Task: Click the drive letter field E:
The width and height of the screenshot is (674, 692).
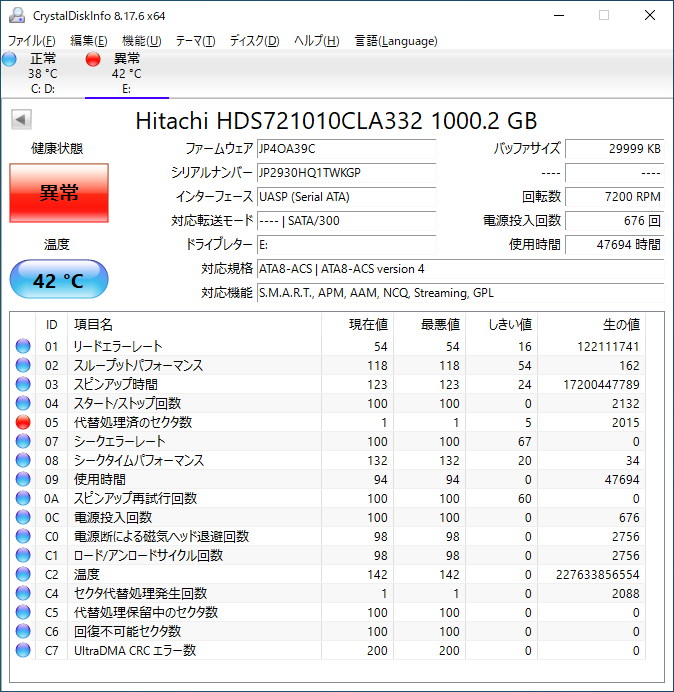Action: click(x=346, y=244)
